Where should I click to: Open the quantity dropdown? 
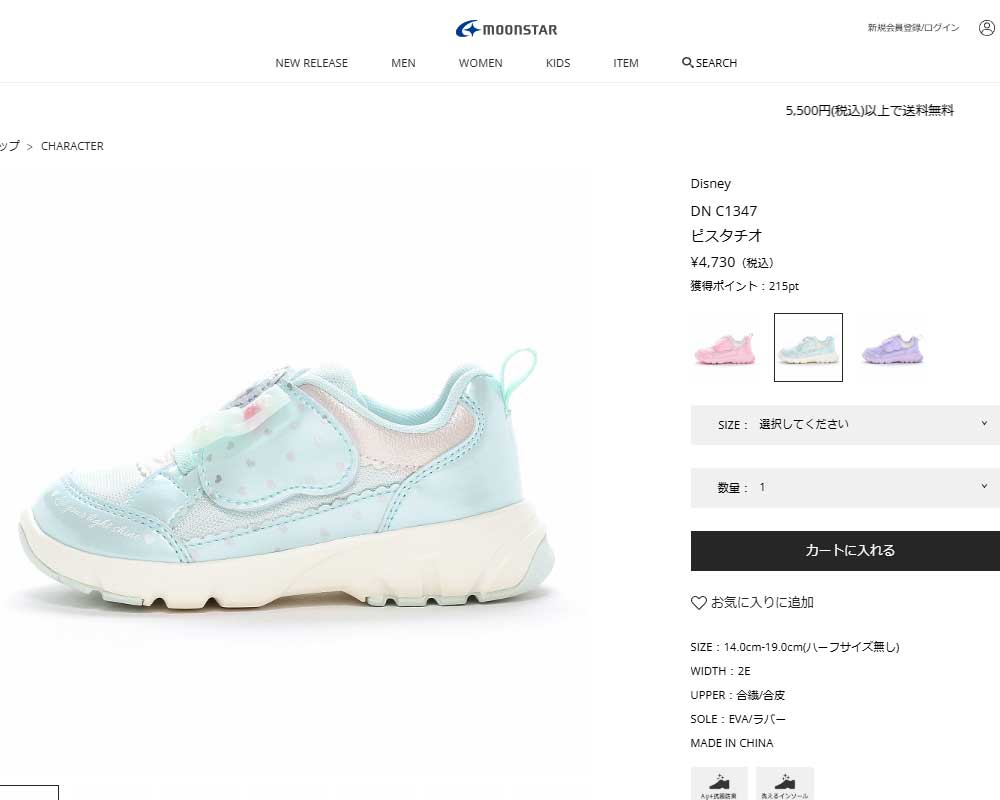845,487
